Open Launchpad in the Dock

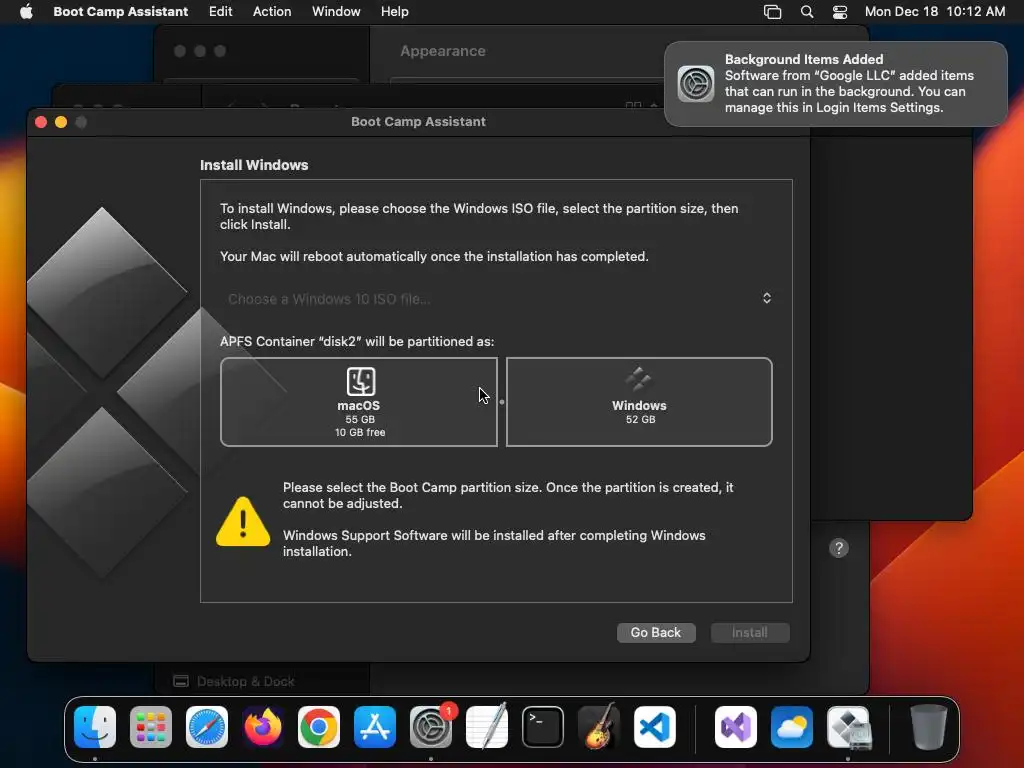[x=151, y=727]
